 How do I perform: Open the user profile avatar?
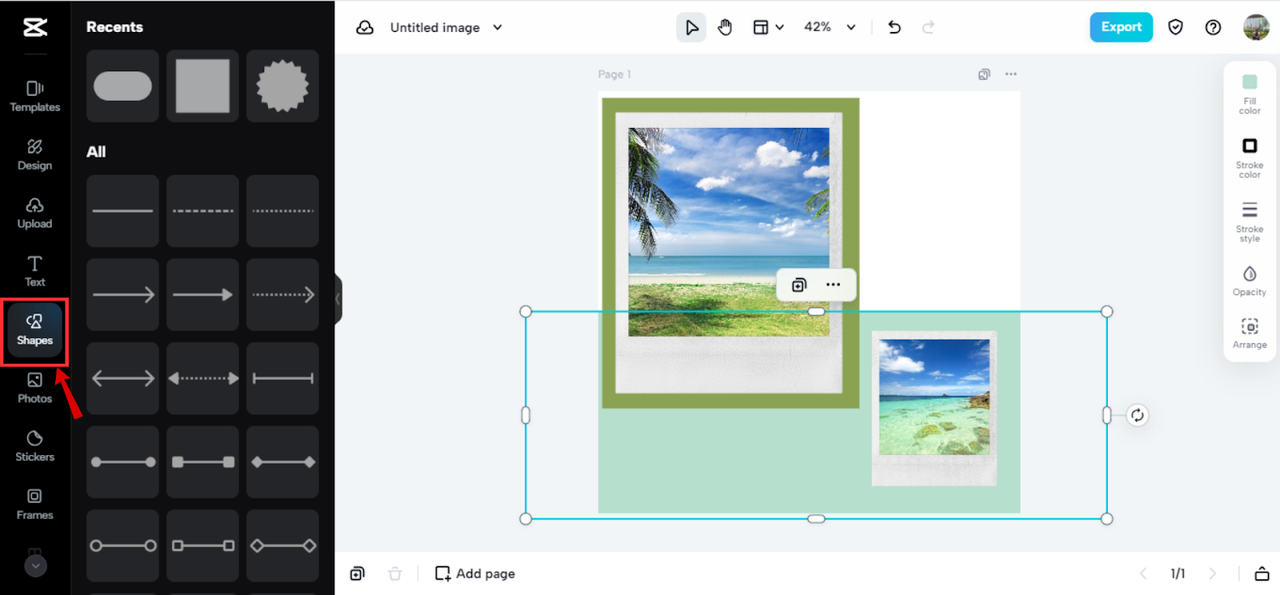point(1256,27)
